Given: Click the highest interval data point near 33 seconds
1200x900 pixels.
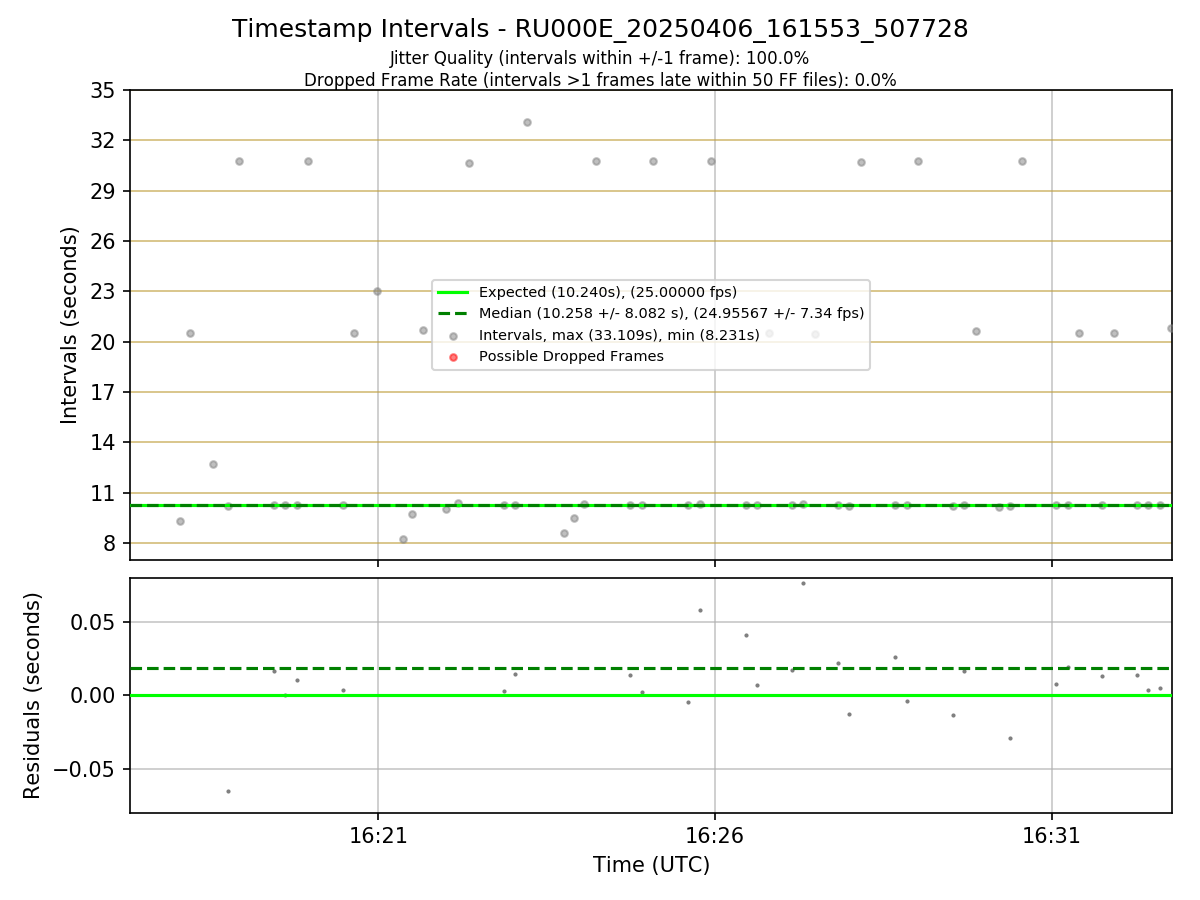Looking at the screenshot, I should [527, 122].
